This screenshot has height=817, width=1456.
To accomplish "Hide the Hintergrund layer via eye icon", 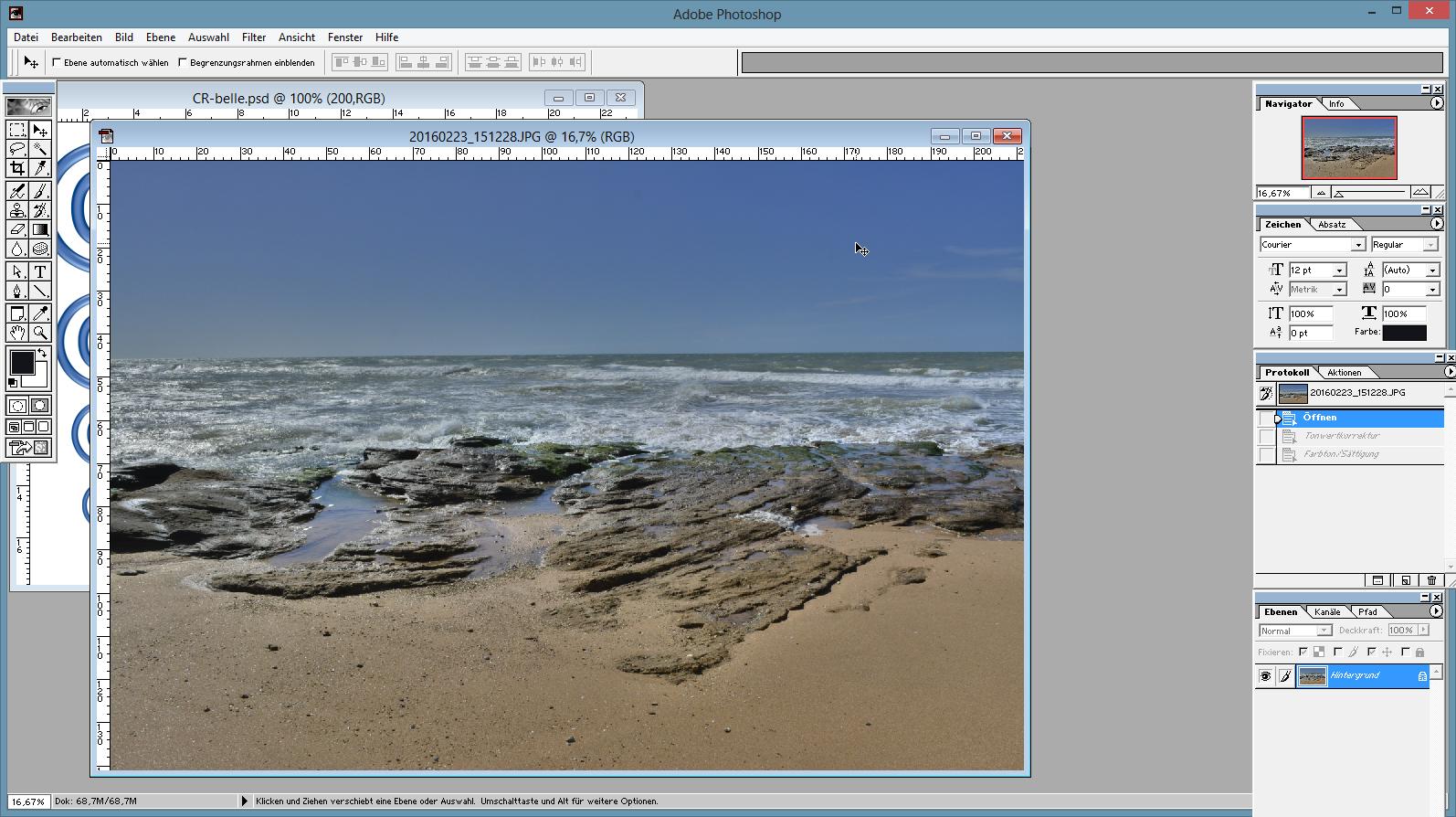I will click(x=1265, y=676).
